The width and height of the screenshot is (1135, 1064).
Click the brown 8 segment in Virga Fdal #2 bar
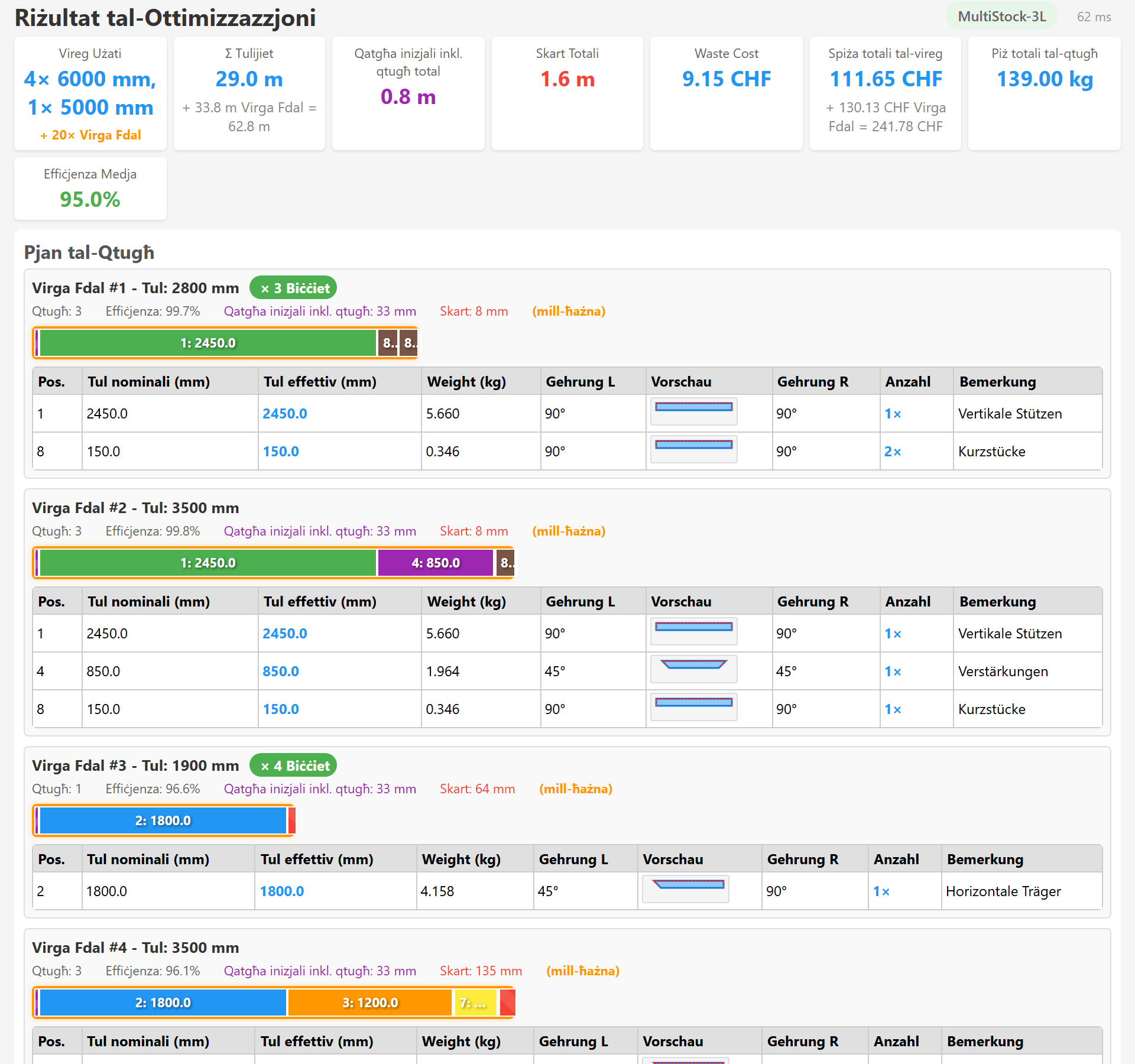tap(505, 563)
